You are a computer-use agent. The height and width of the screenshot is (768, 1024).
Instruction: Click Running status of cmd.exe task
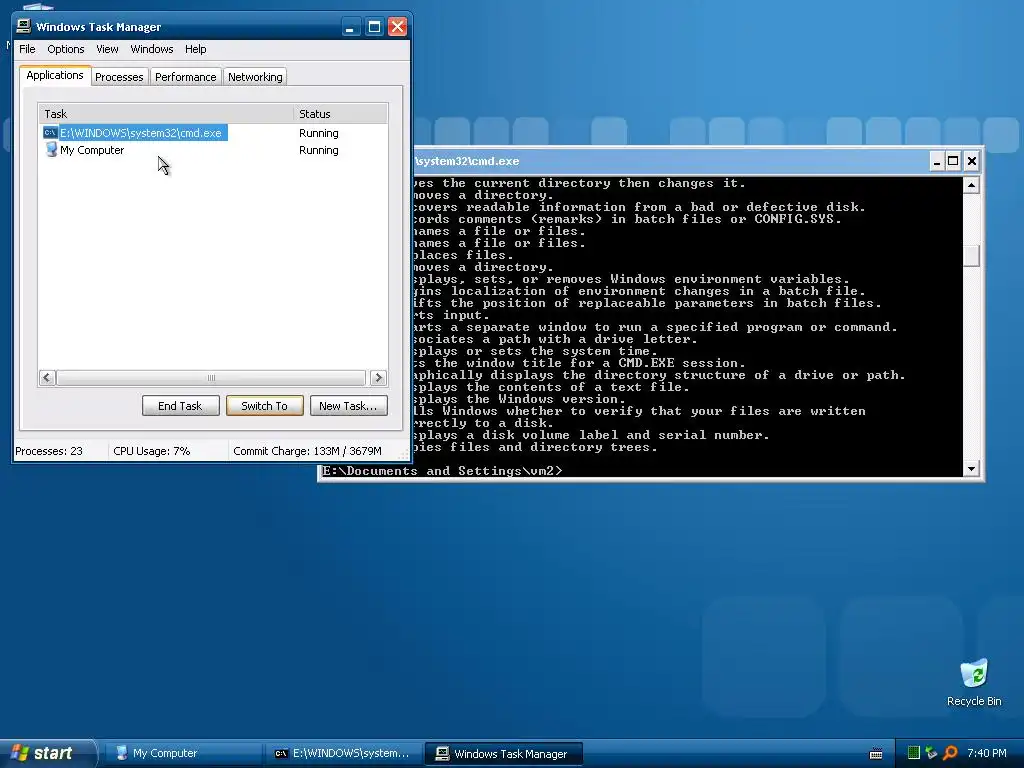tap(319, 133)
